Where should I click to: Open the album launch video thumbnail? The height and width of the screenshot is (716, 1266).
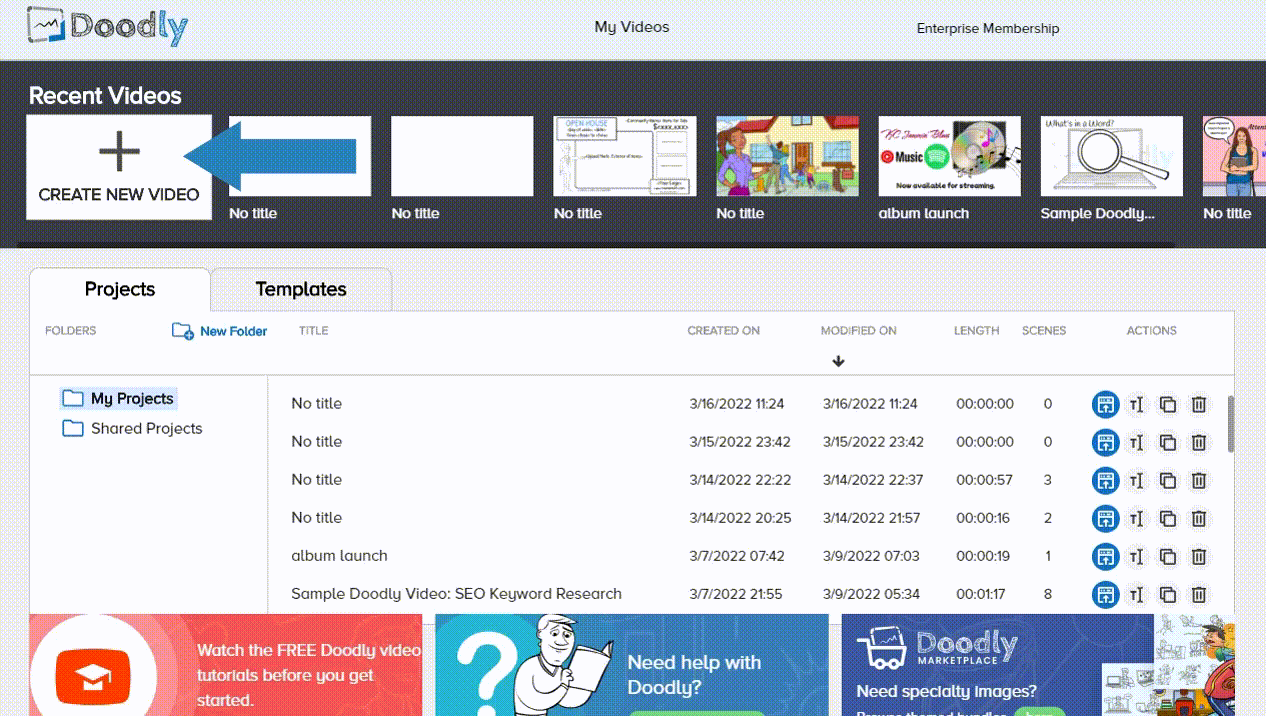point(950,156)
